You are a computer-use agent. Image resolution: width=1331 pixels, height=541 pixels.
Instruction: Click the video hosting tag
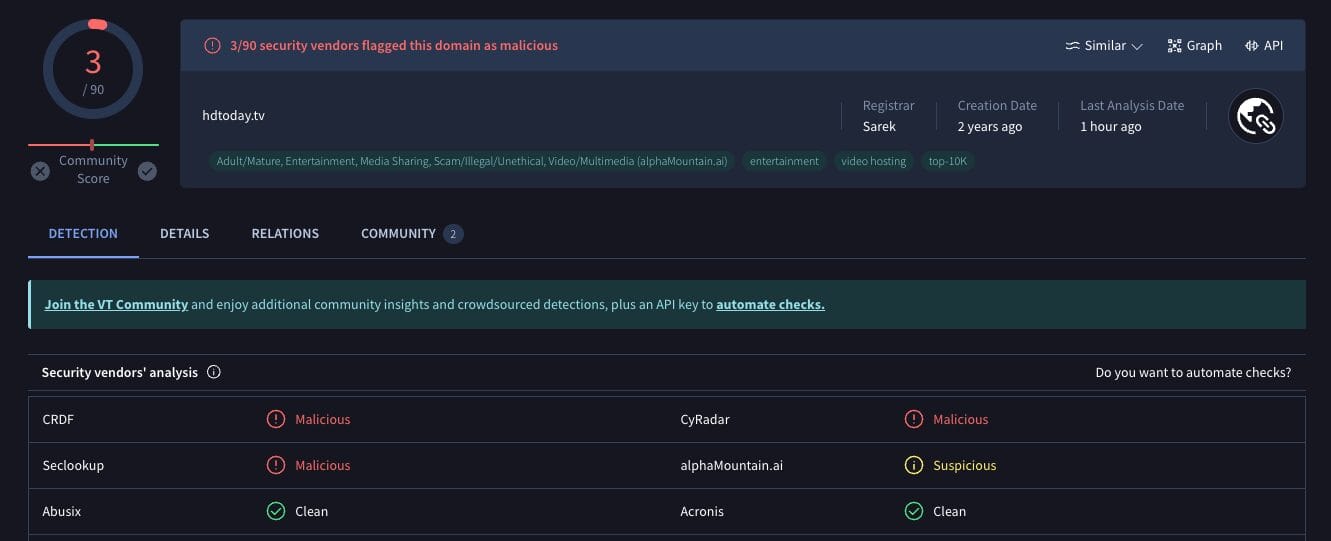[x=873, y=161]
